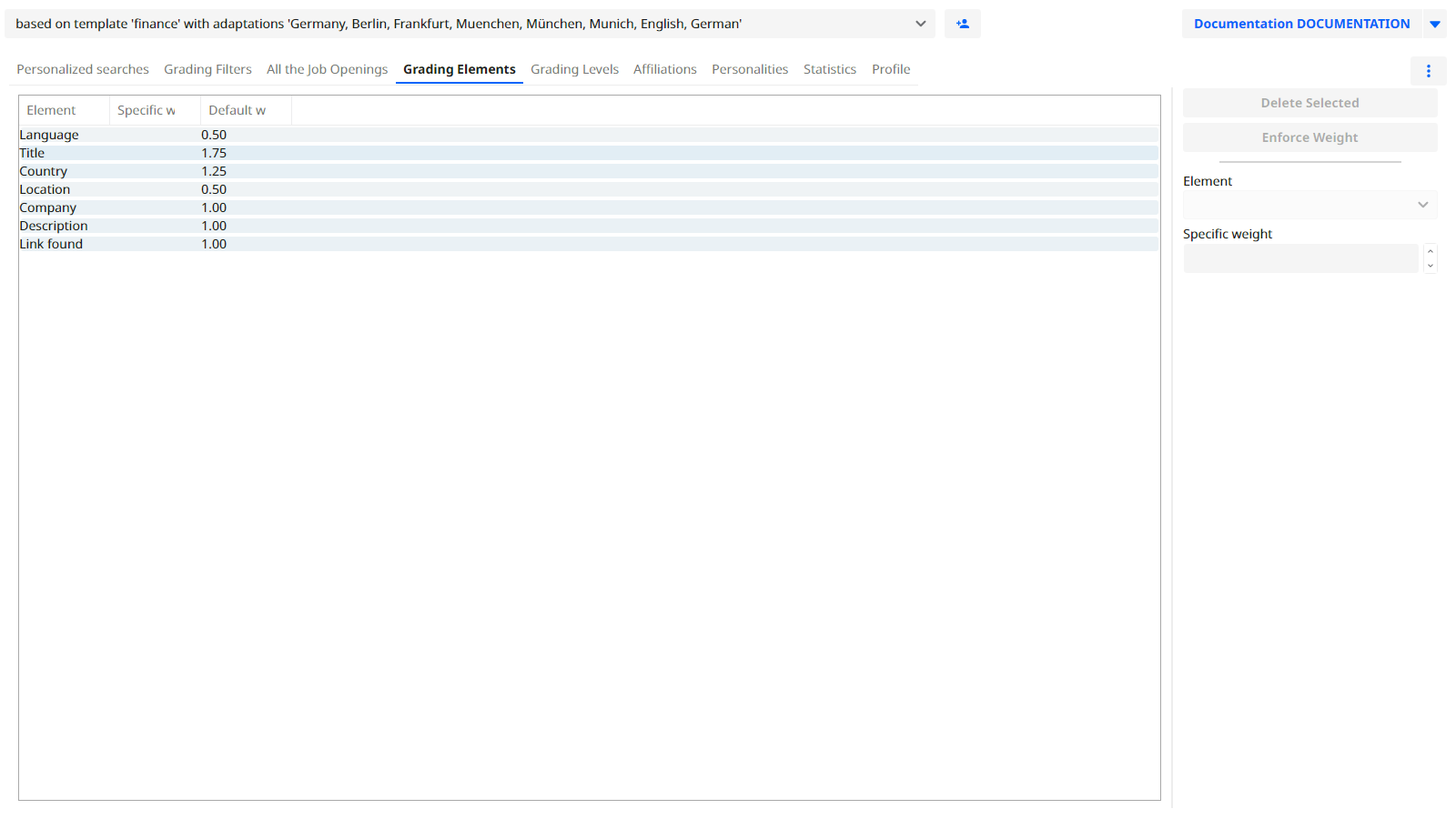Go to the Statistics tab
Image resolution: width=1456 pixels, height=819 pixels.
[829, 69]
